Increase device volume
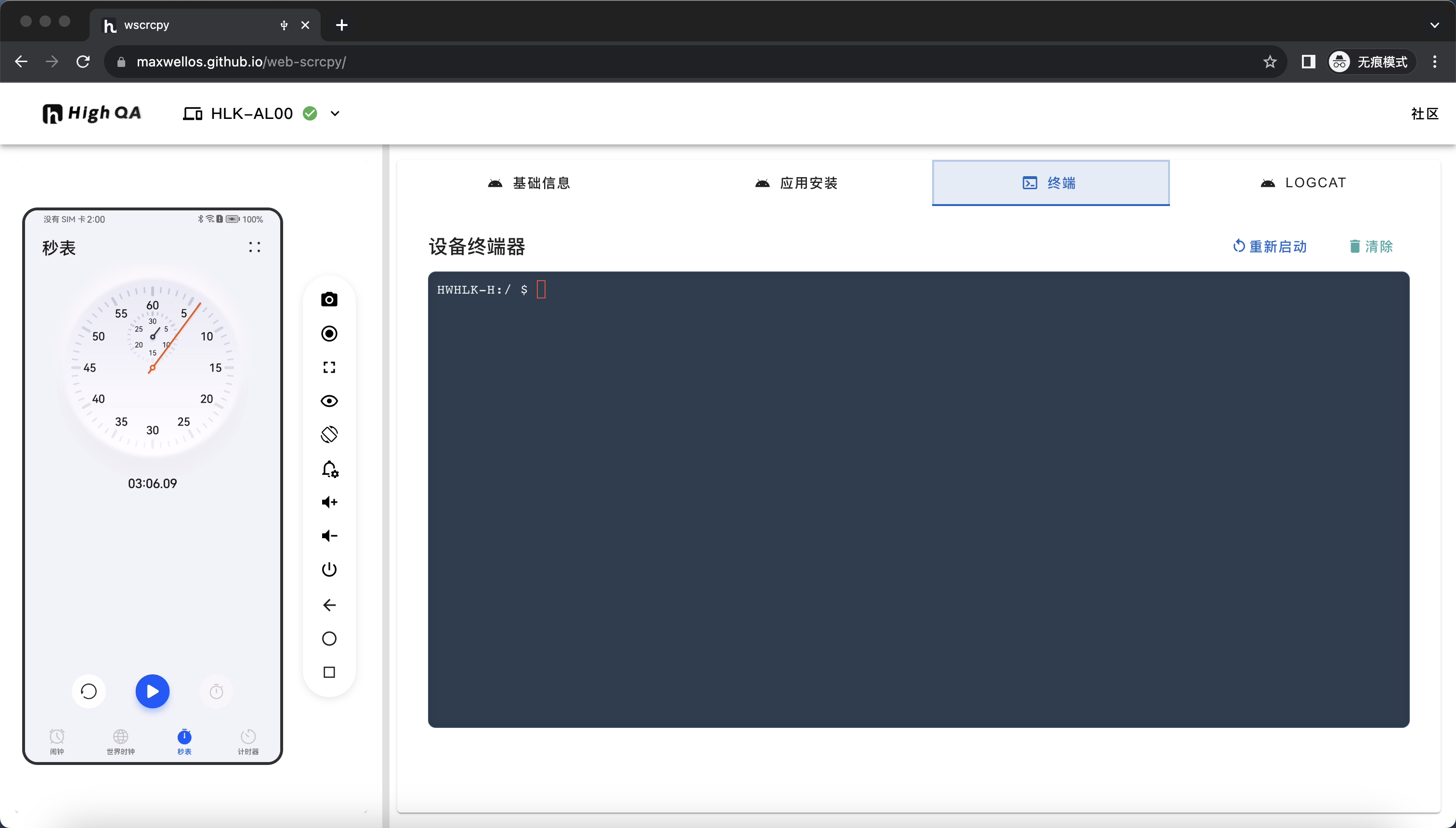 [x=330, y=502]
